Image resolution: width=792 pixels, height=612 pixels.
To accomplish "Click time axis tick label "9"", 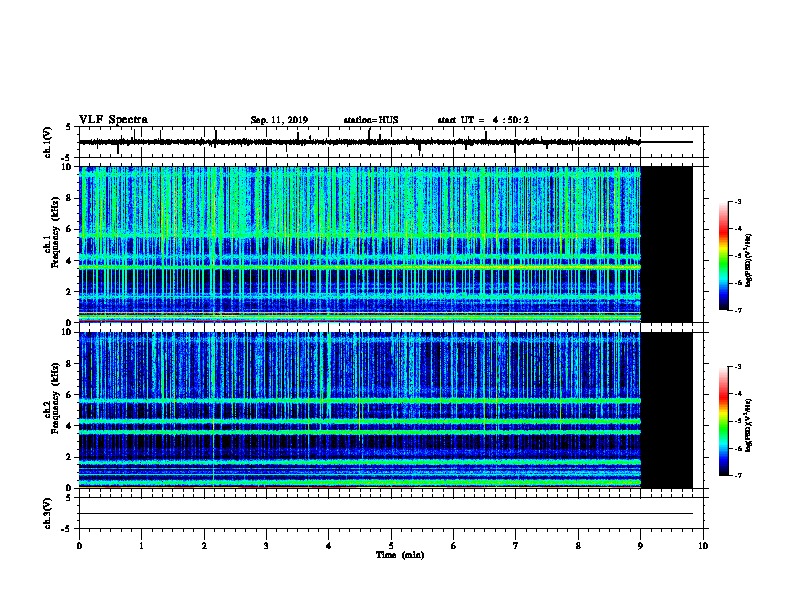I will point(640,546).
